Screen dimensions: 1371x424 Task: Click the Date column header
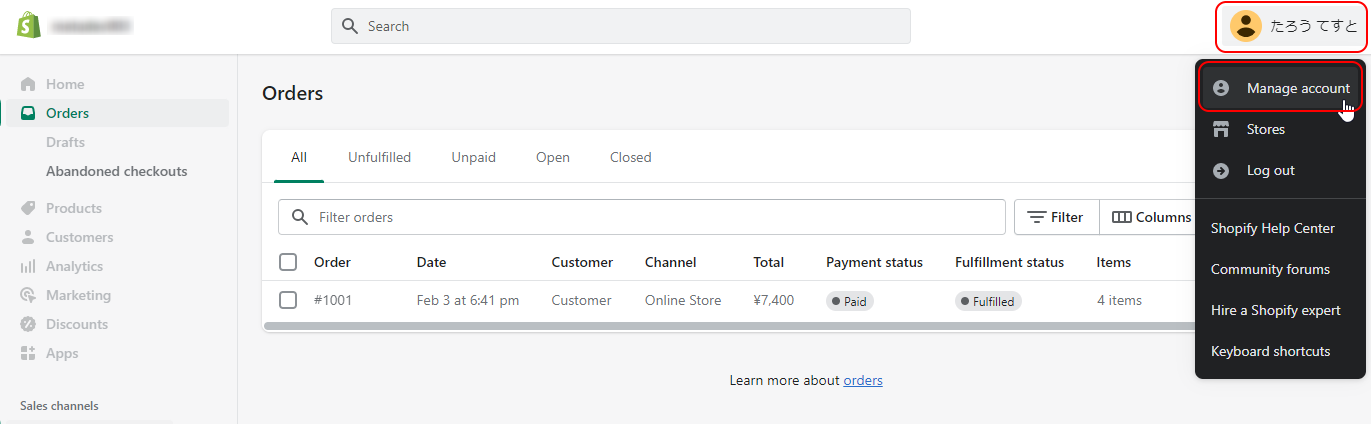[431, 262]
